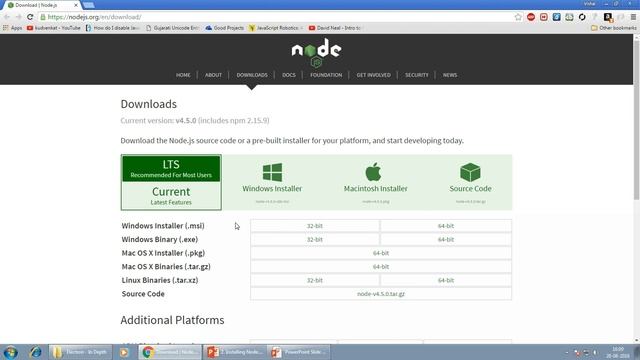Click the Node.js logo in header
This screenshot has width=640, height=360.
[x=316, y=53]
